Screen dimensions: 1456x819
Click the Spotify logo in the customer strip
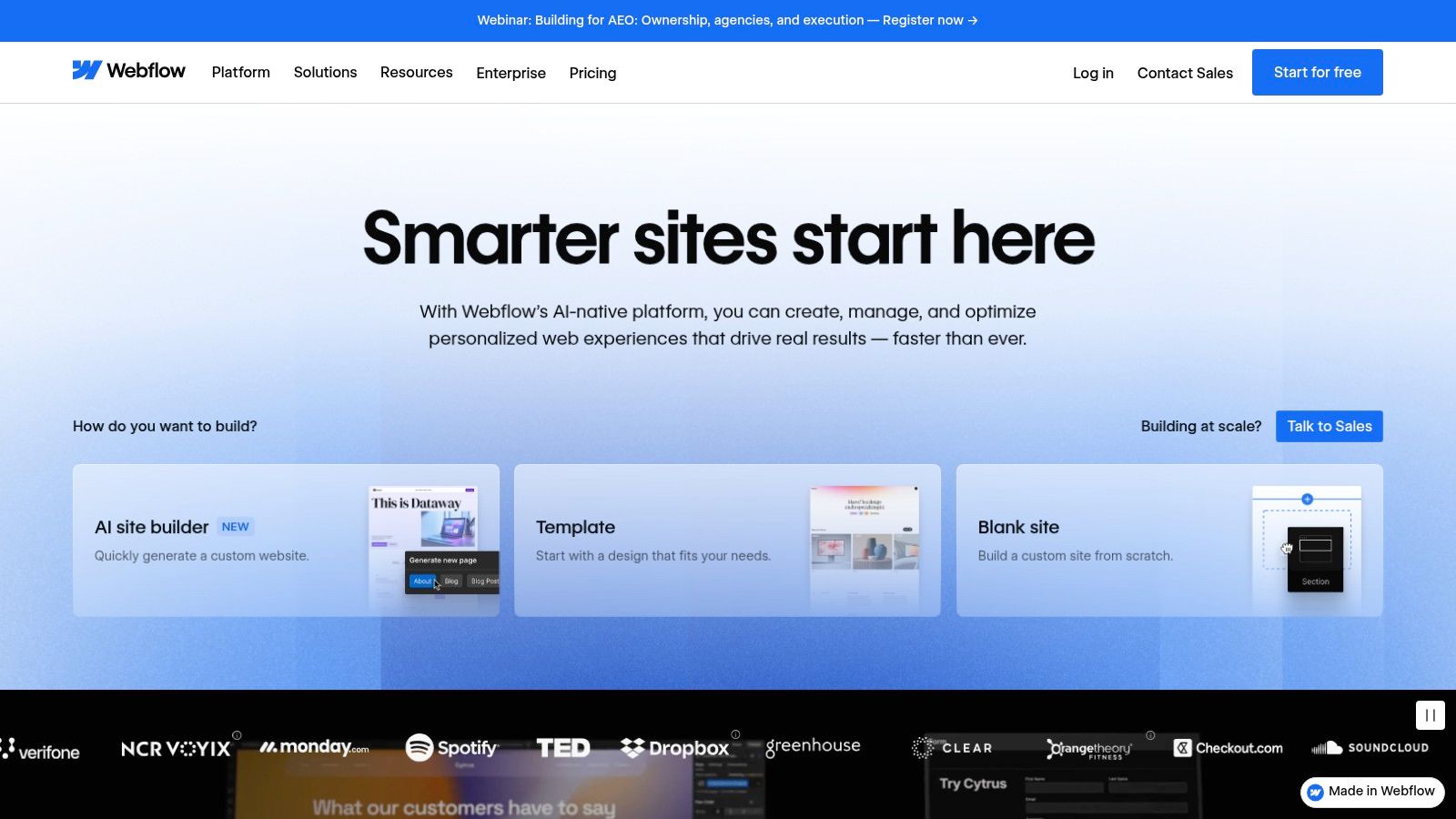click(x=451, y=747)
